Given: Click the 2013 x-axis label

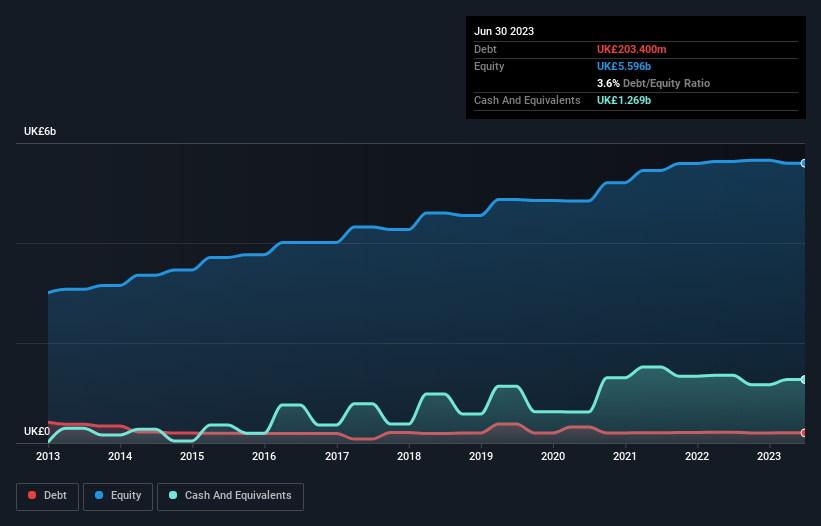Looking at the screenshot, I should (x=48, y=456).
